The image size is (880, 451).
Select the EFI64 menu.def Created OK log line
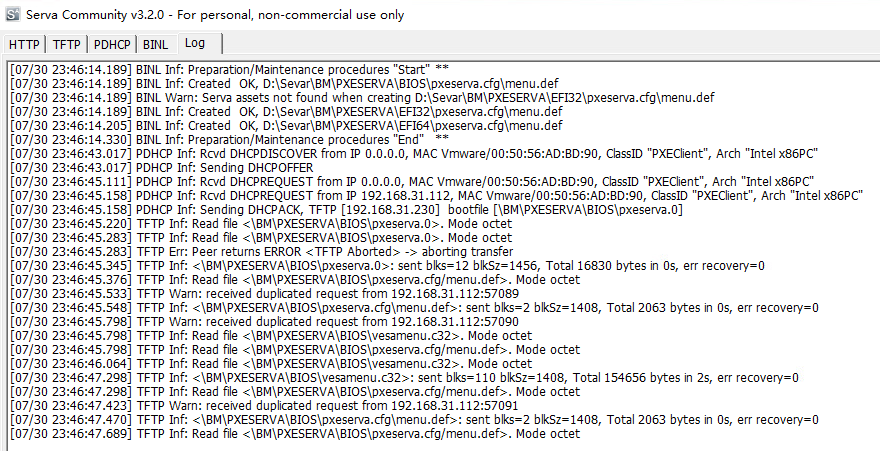(286, 126)
